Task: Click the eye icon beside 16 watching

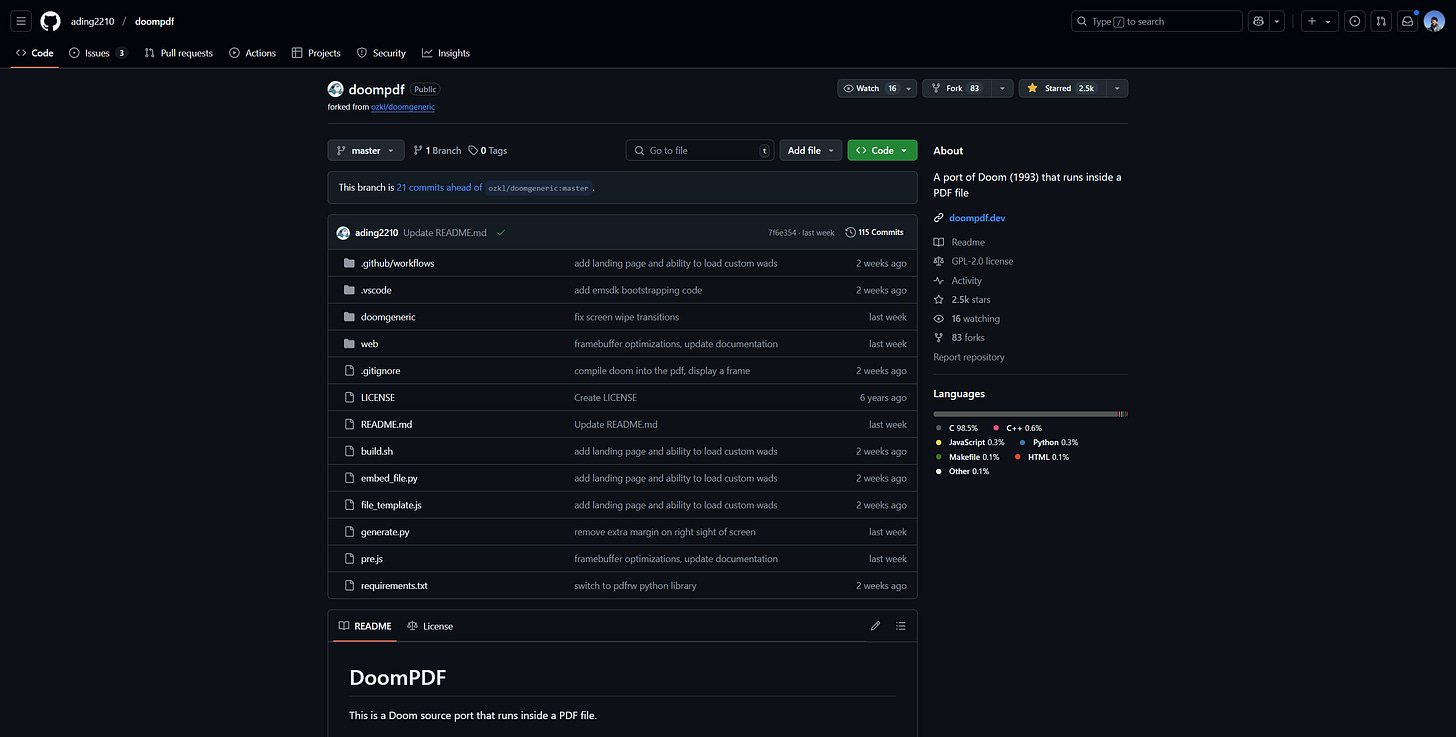Action: [938, 319]
